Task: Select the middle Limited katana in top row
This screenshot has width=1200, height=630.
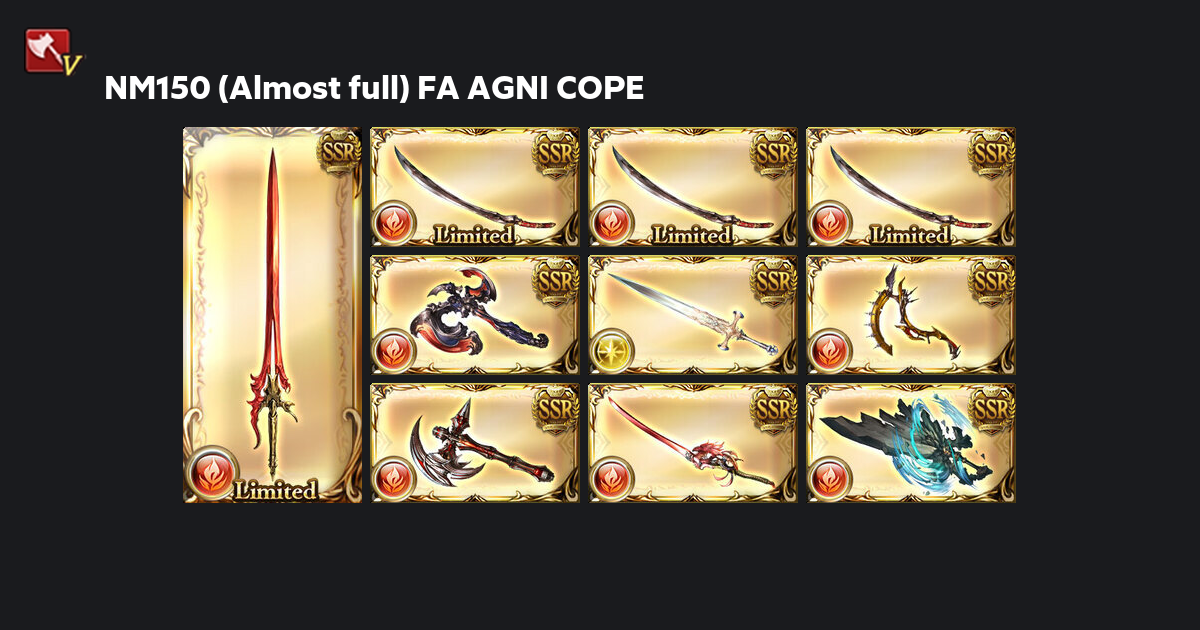Action: coord(693,187)
